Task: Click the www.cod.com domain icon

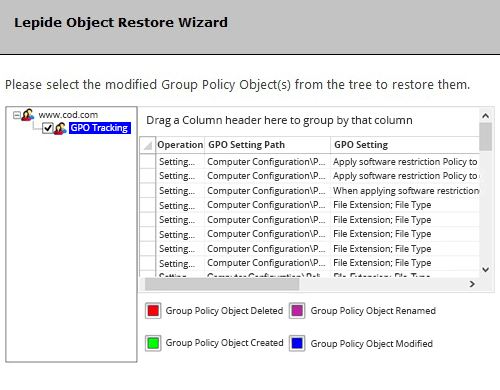Action: pyautogui.click(x=28, y=115)
